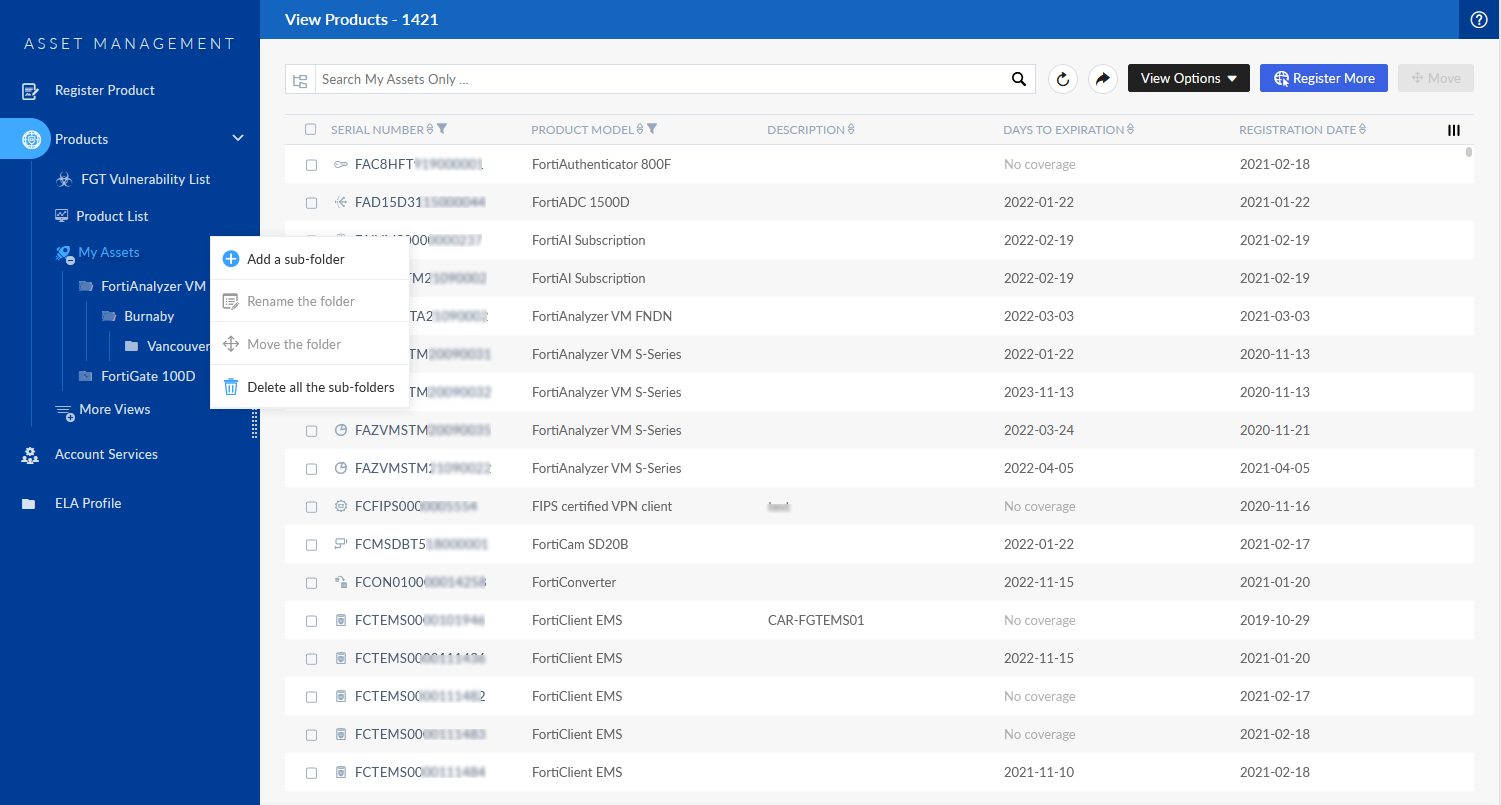The height and width of the screenshot is (805, 1501).
Task: Select the FortiConverter row checkbox
Action: [311, 582]
